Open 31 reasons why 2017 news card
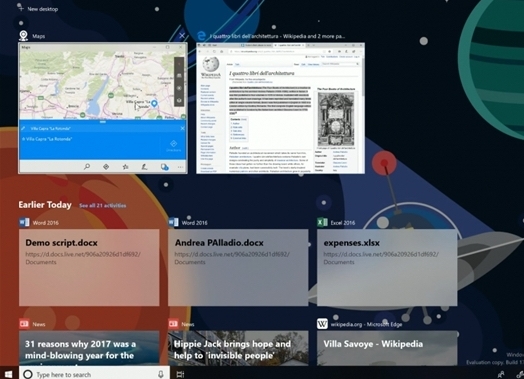Screen dimensions: 524x379 tap(89, 348)
